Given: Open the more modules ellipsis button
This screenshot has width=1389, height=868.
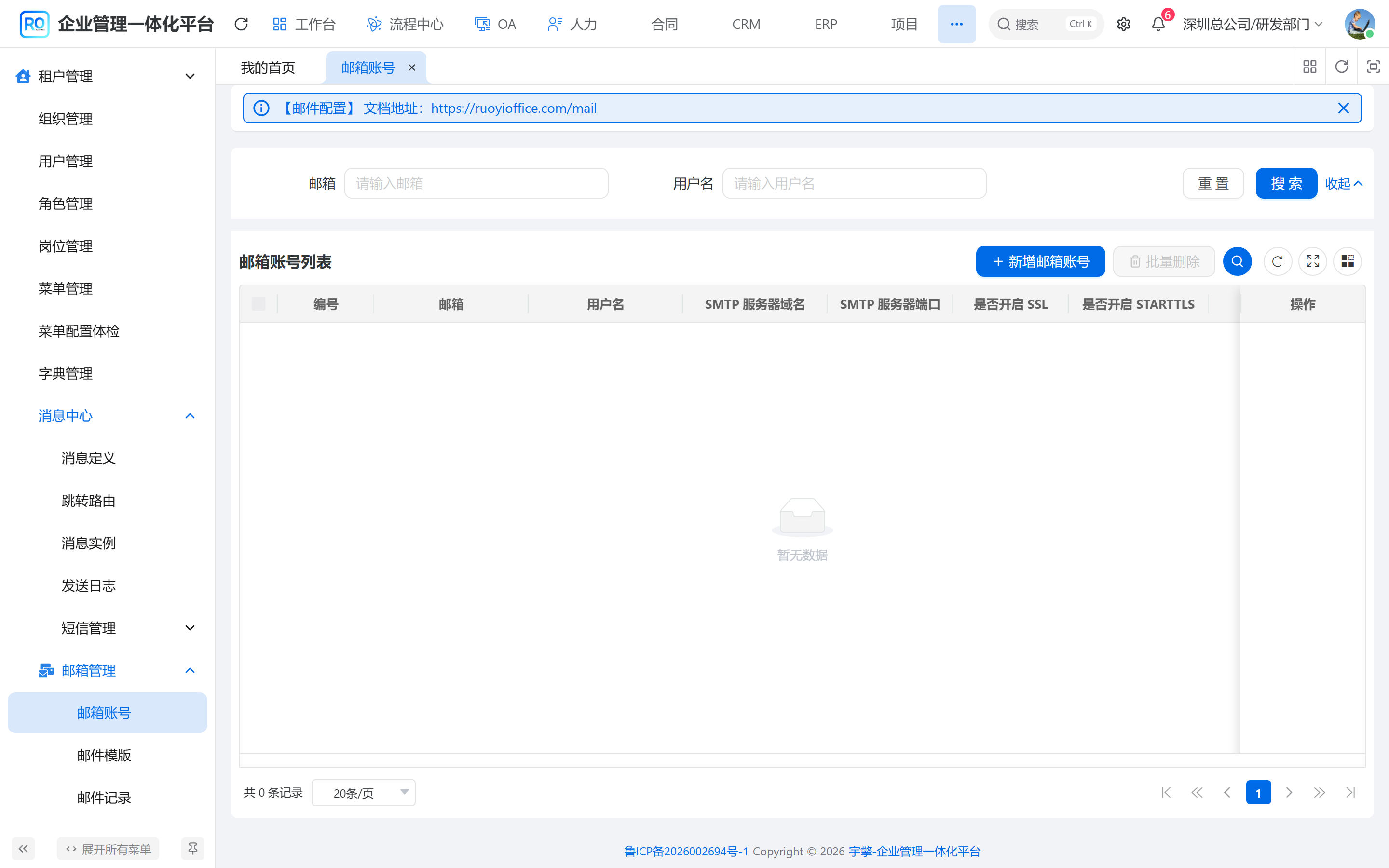Looking at the screenshot, I should pyautogui.click(x=956, y=24).
